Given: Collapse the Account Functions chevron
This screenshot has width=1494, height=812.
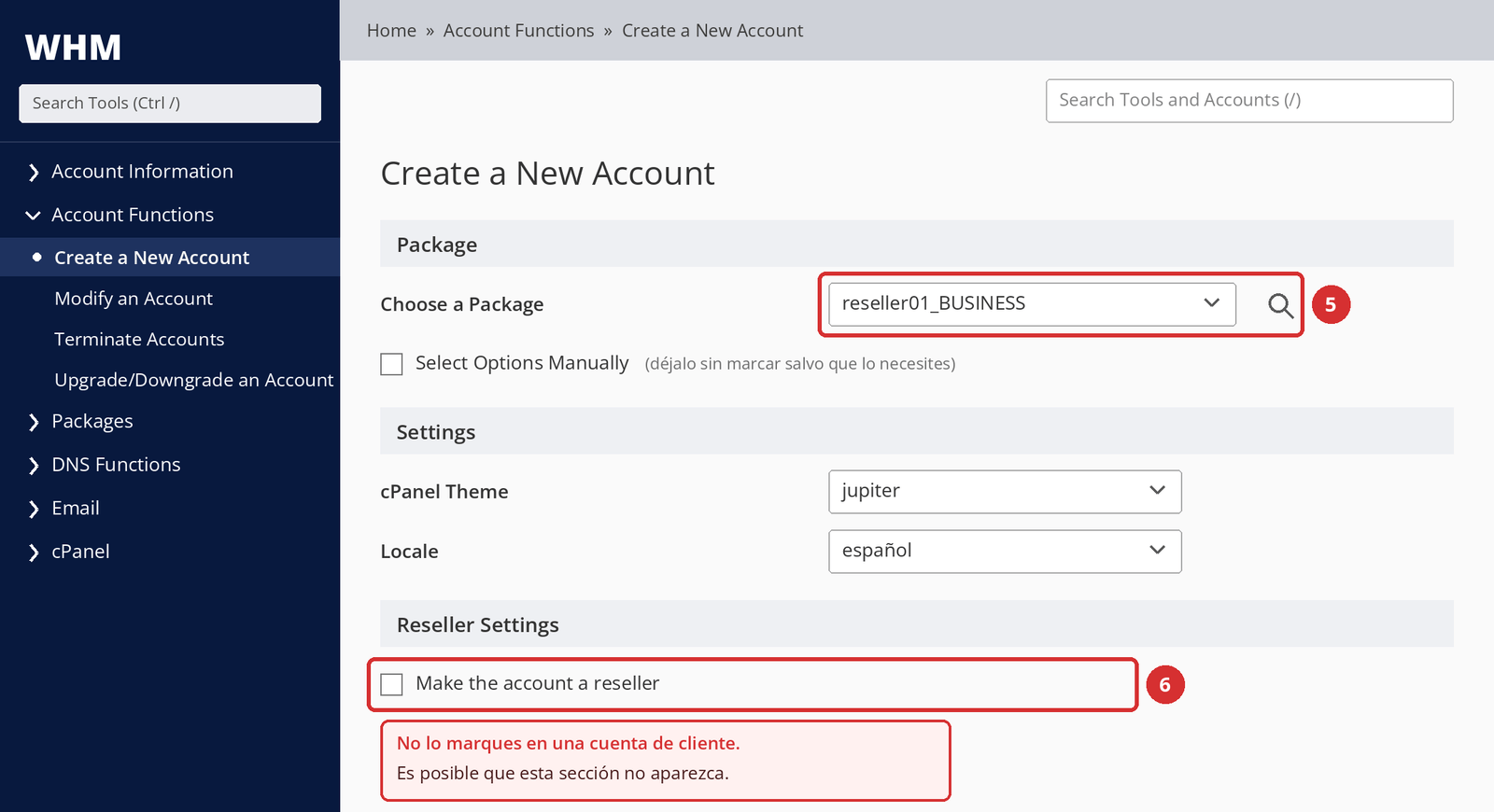Looking at the screenshot, I should click(x=34, y=216).
